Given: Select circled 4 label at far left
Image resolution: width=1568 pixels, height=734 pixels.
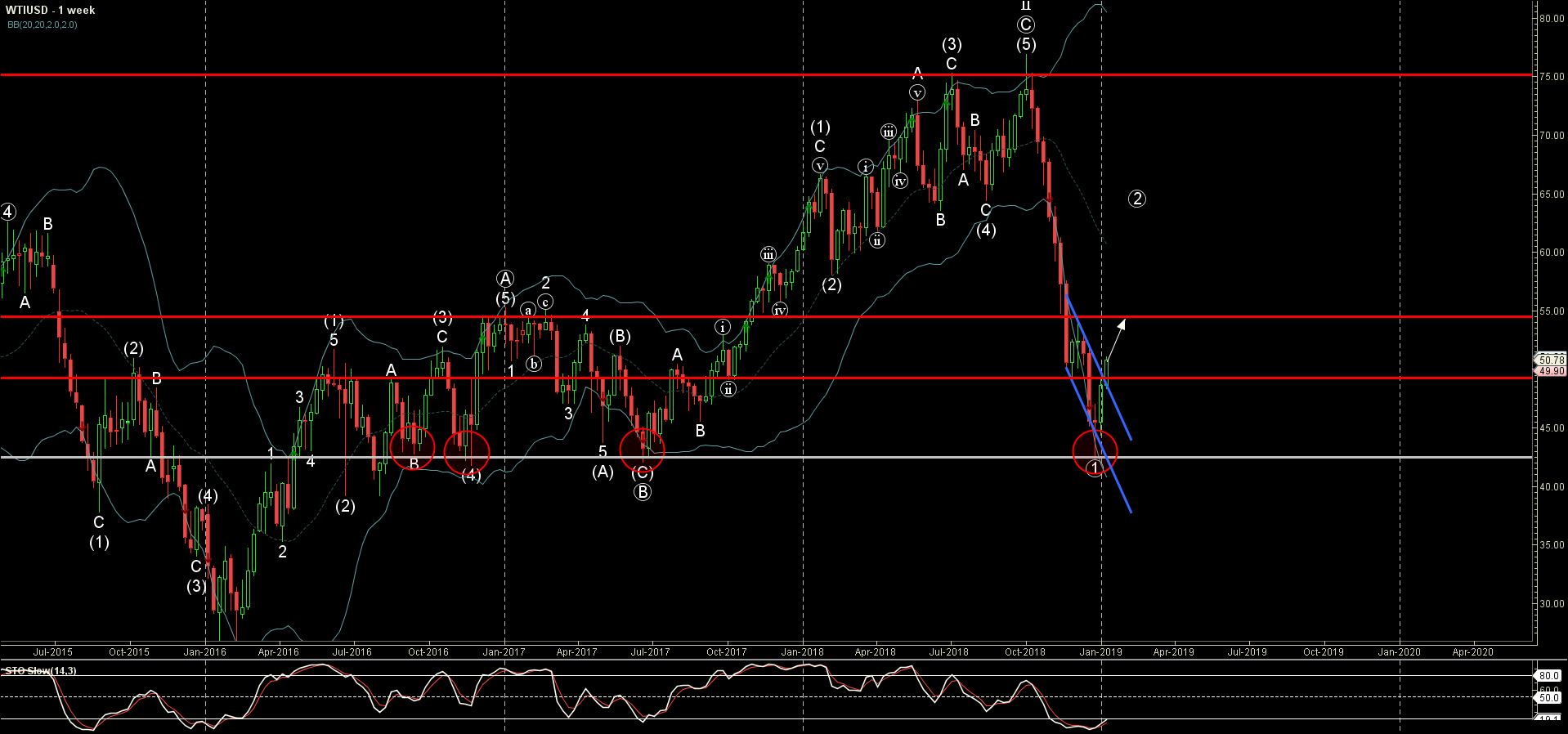Looking at the screenshot, I should [x=8, y=213].
